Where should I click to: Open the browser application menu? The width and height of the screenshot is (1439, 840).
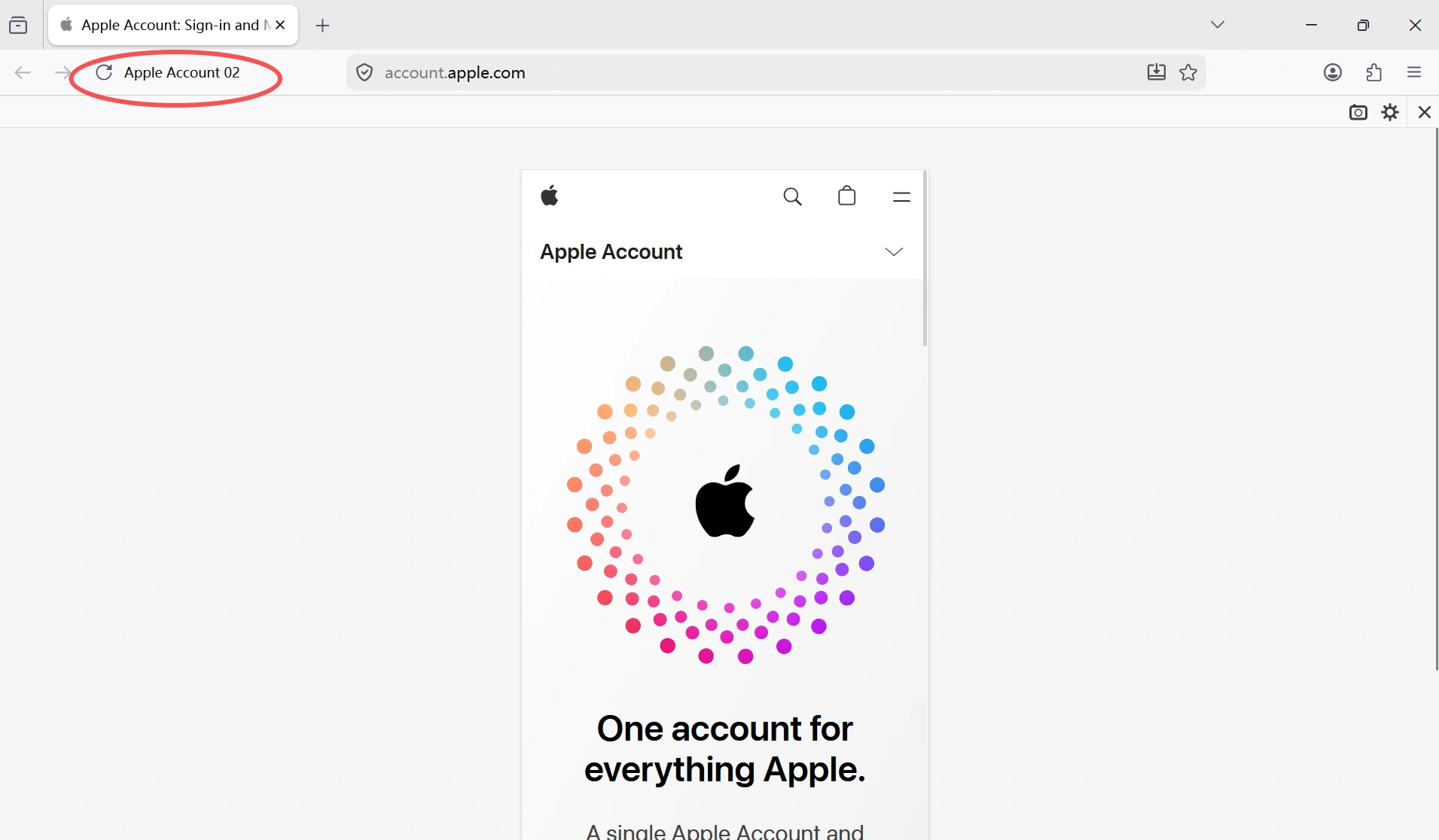(x=1414, y=72)
